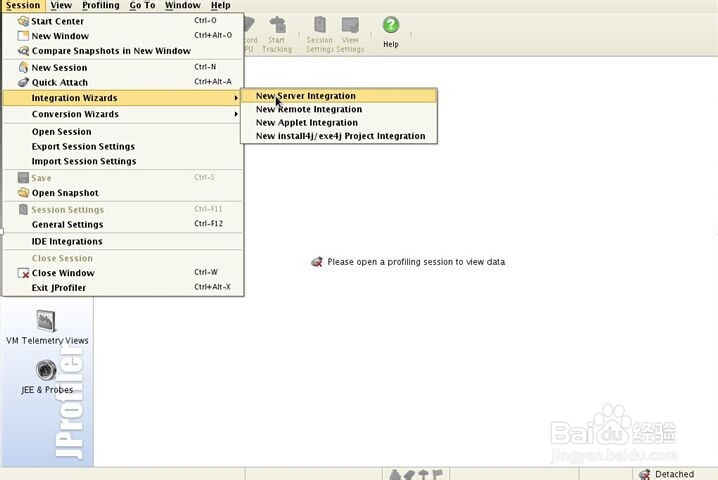Open the VM Telemetry Views section icon
This screenshot has height=480, width=718.
click(46, 321)
